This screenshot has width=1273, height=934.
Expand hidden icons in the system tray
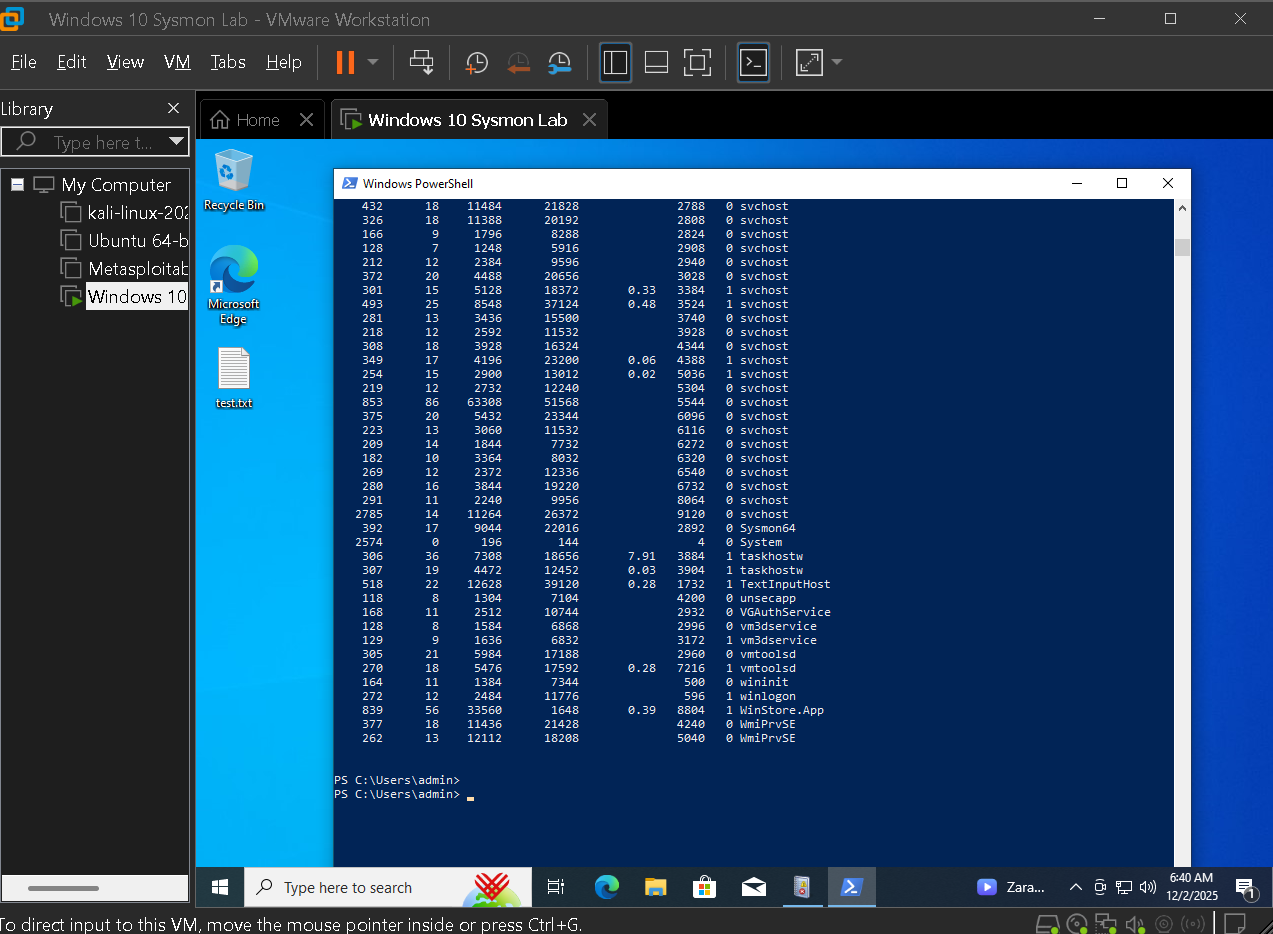click(1075, 887)
